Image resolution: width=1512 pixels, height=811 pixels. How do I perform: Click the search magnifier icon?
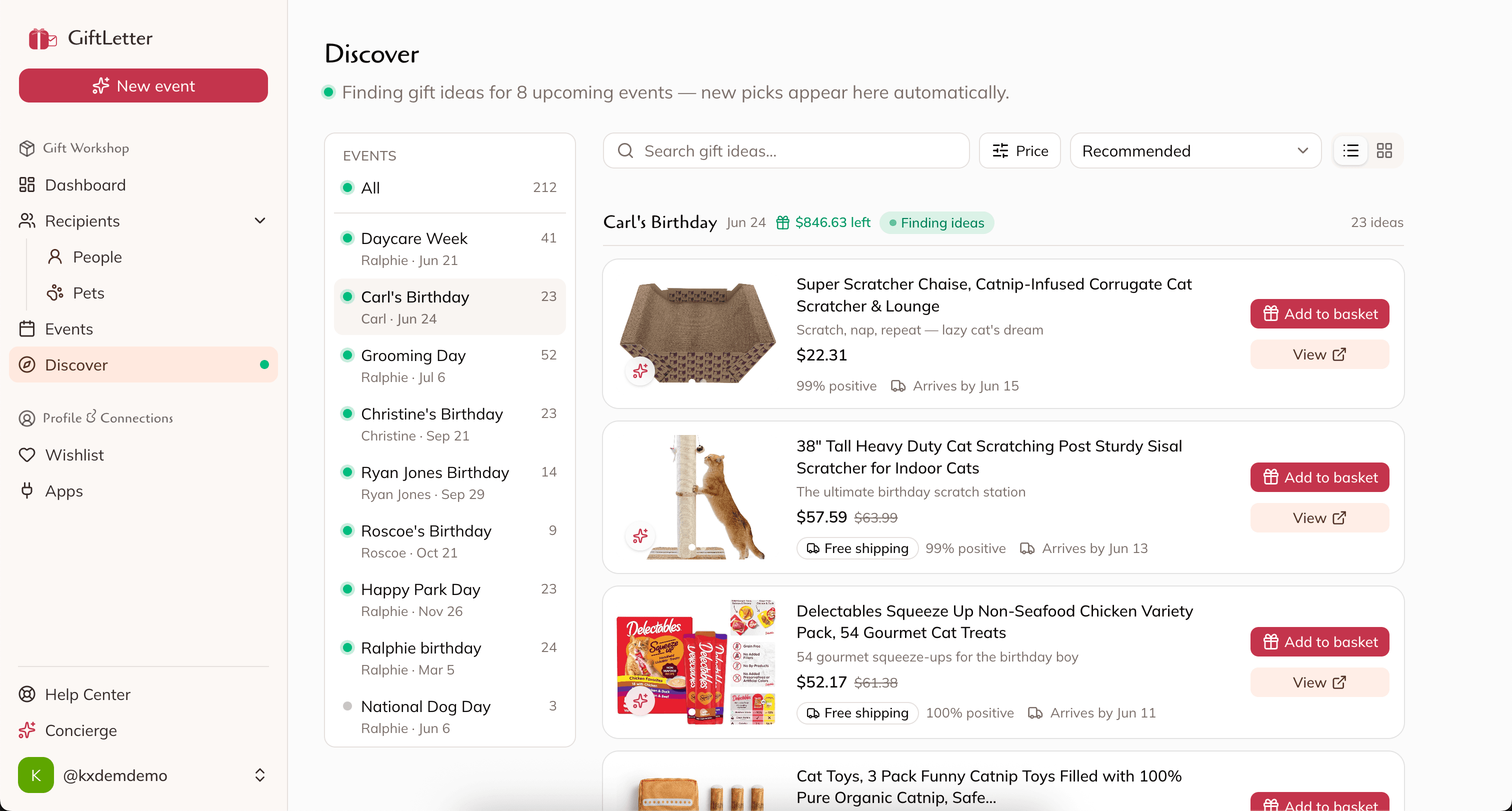625,151
